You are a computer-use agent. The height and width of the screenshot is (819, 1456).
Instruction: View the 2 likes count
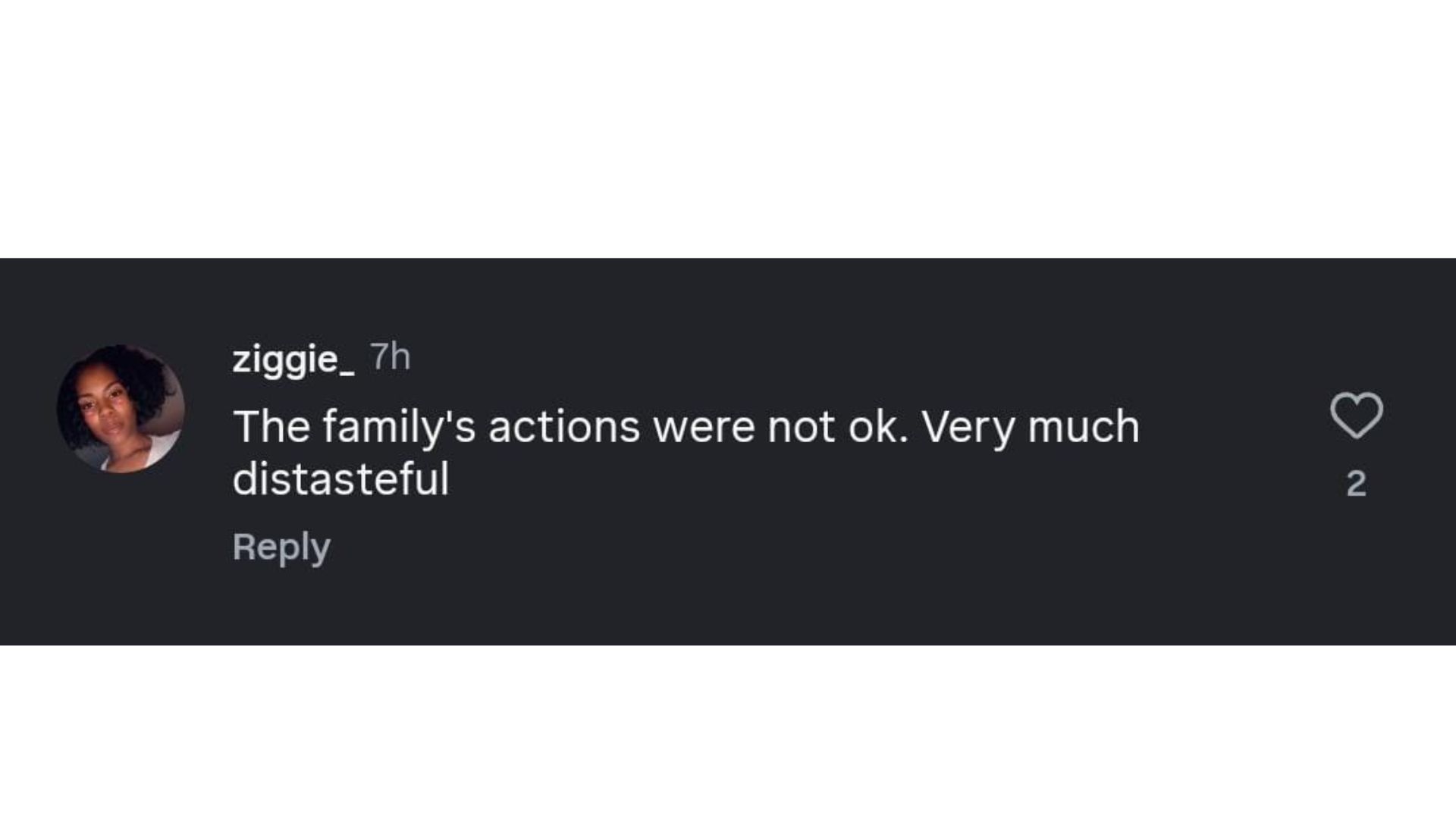click(1356, 484)
